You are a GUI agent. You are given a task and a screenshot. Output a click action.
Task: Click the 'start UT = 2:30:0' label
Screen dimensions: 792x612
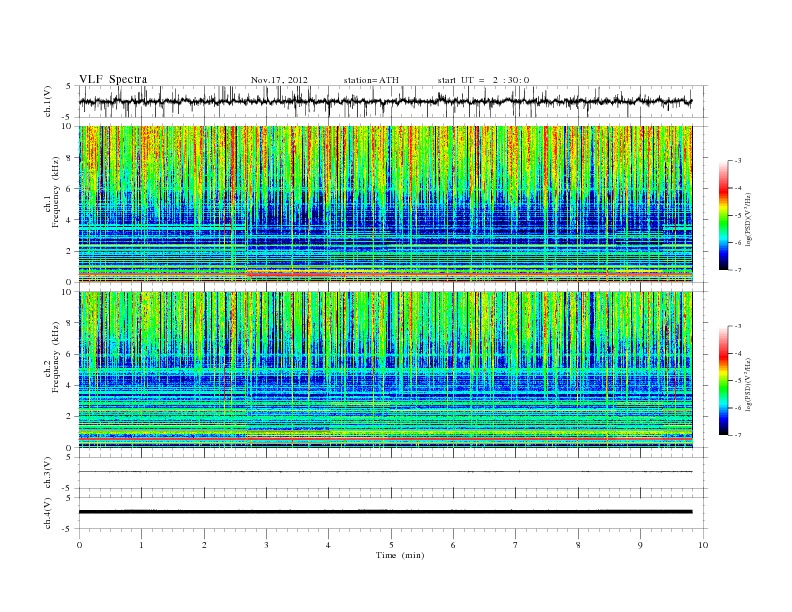pyautogui.click(x=483, y=80)
